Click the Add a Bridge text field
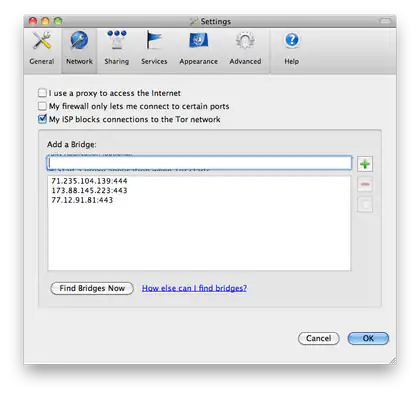 (x=199, y=163)
